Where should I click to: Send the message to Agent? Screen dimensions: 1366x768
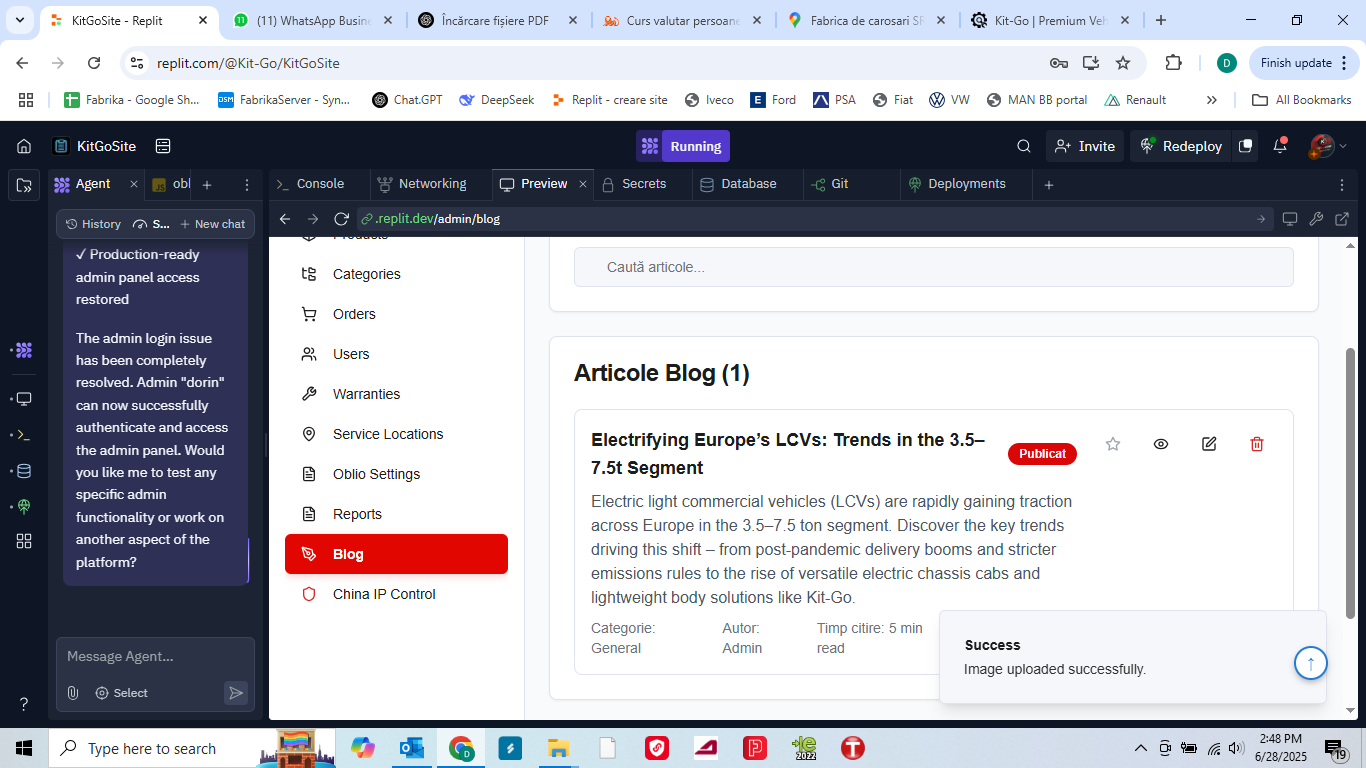pos(236,692)
